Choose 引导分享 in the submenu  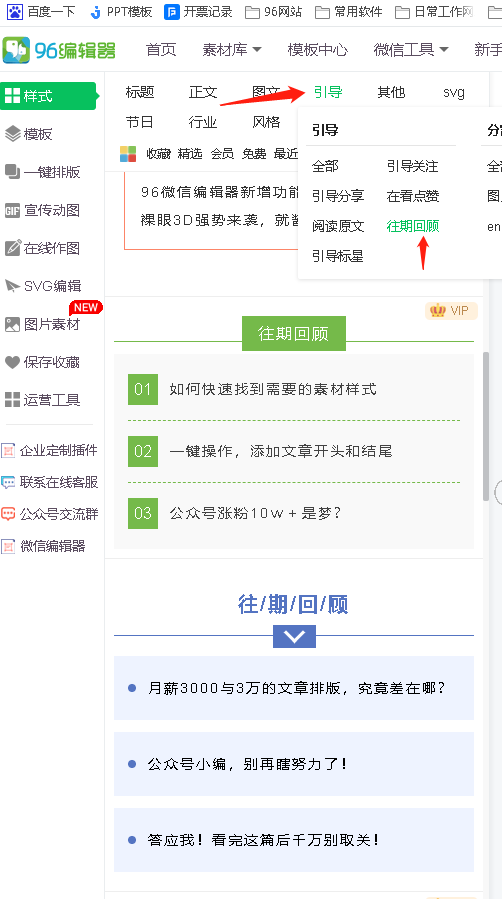click(338, 196)
